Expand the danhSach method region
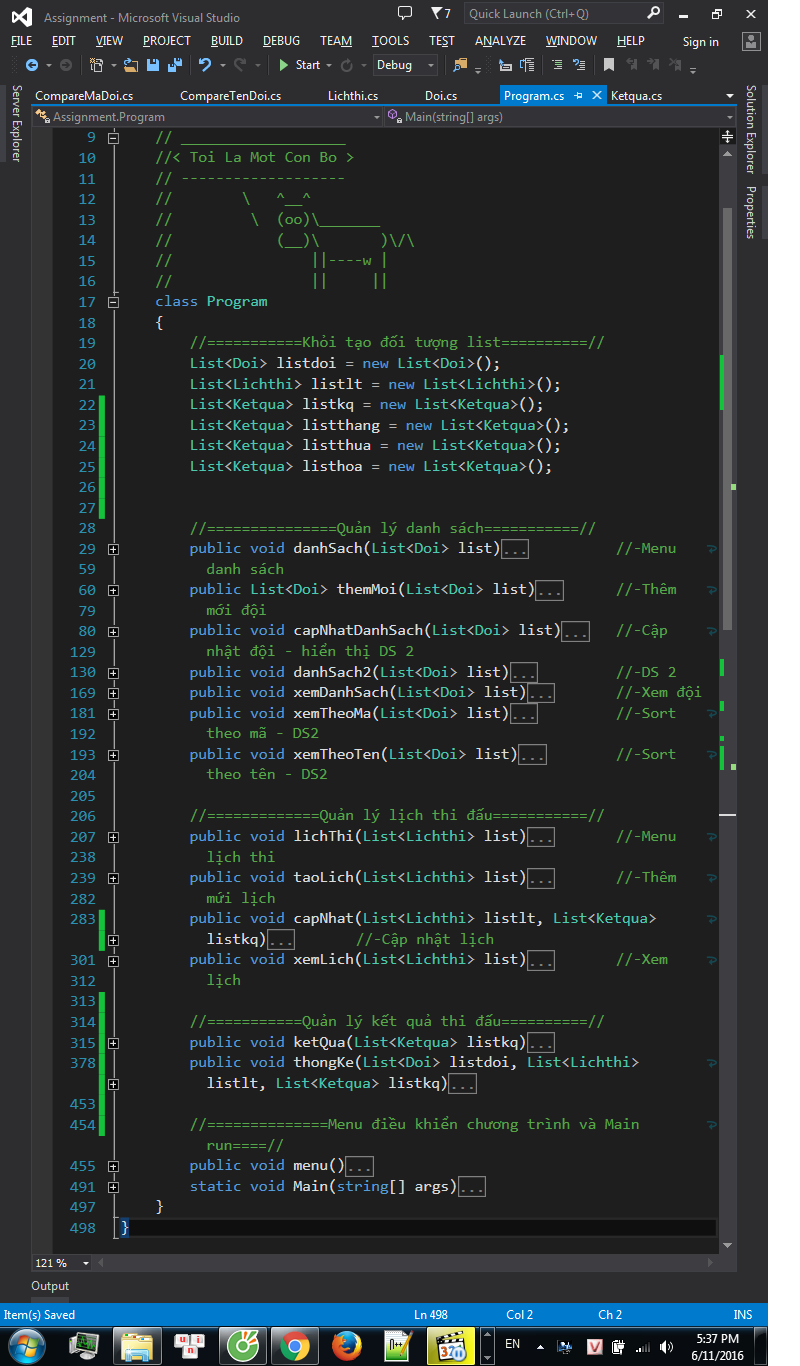Image resolution: width=800 pixels, height=1366 pixels. pos(113,548)
